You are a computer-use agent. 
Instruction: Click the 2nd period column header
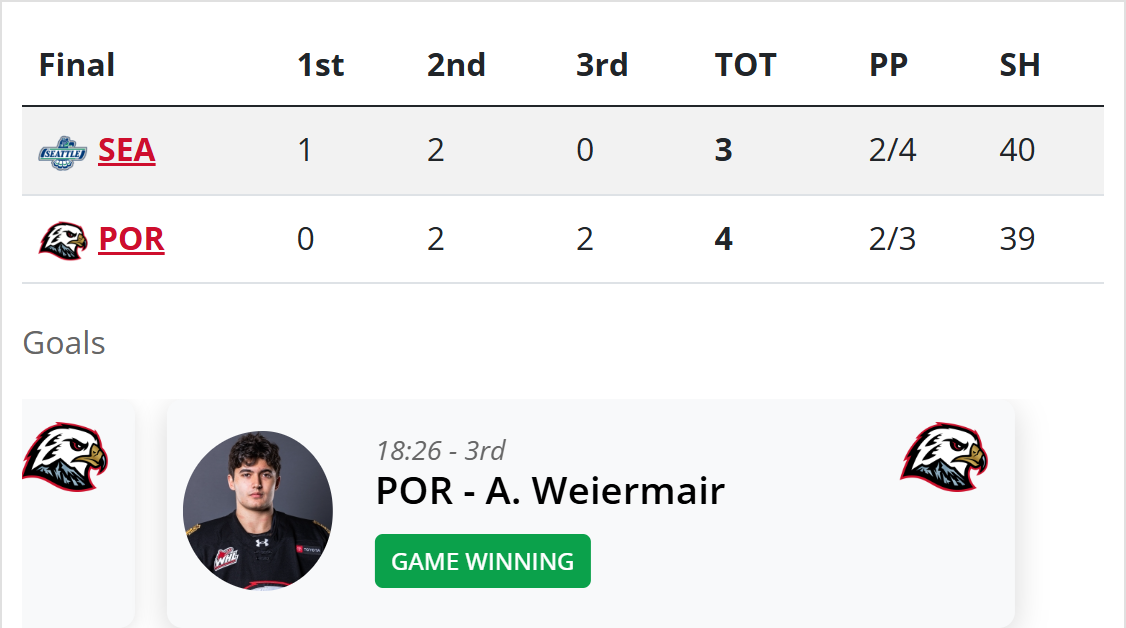[456, 66]
